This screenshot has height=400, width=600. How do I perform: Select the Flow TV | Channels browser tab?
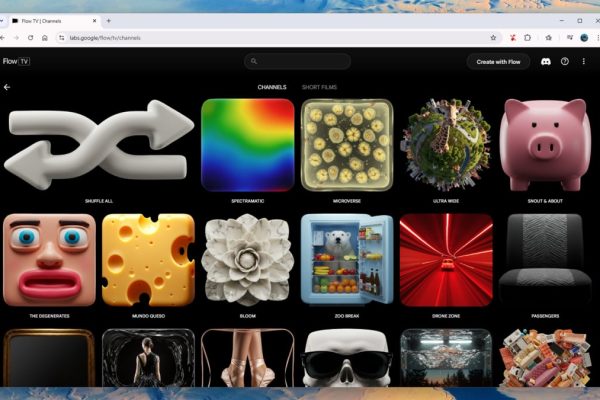tap(54, 21)
